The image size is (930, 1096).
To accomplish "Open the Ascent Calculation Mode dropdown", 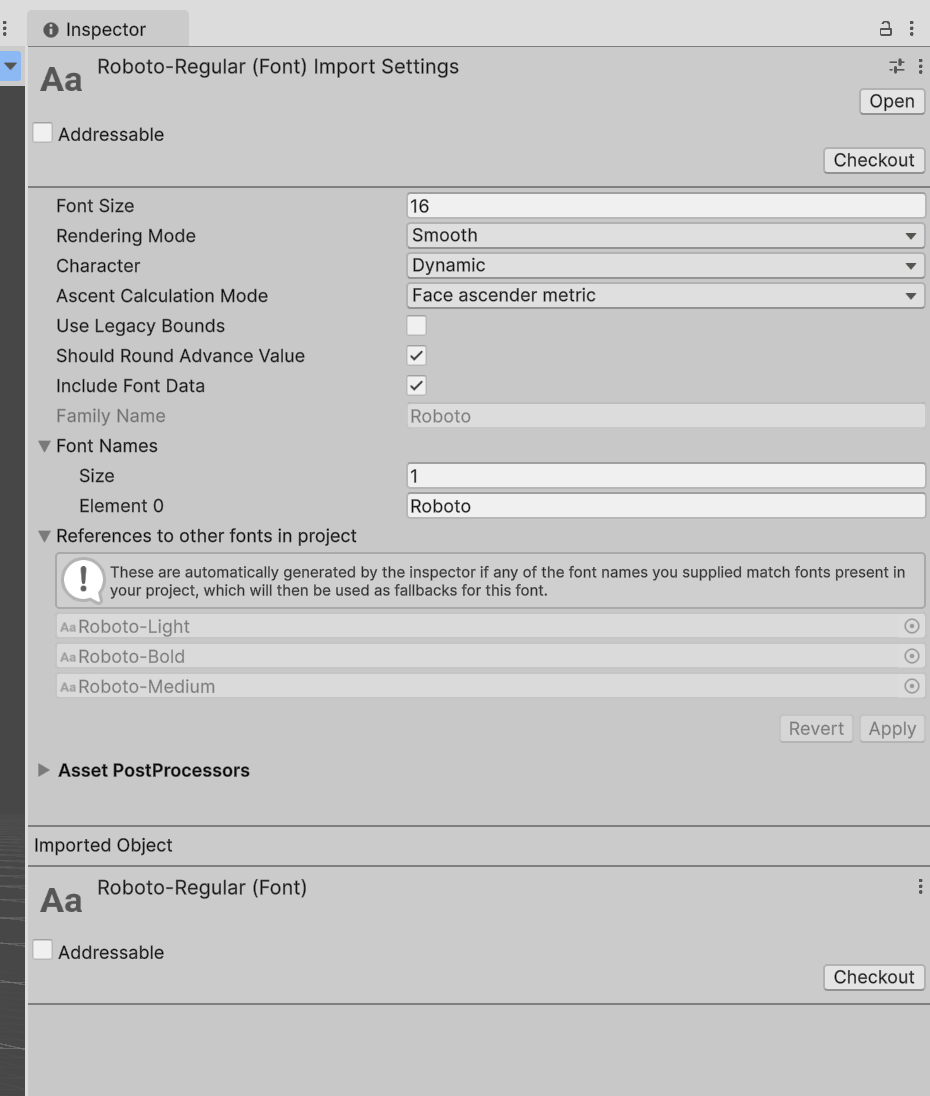I will 665,295.
